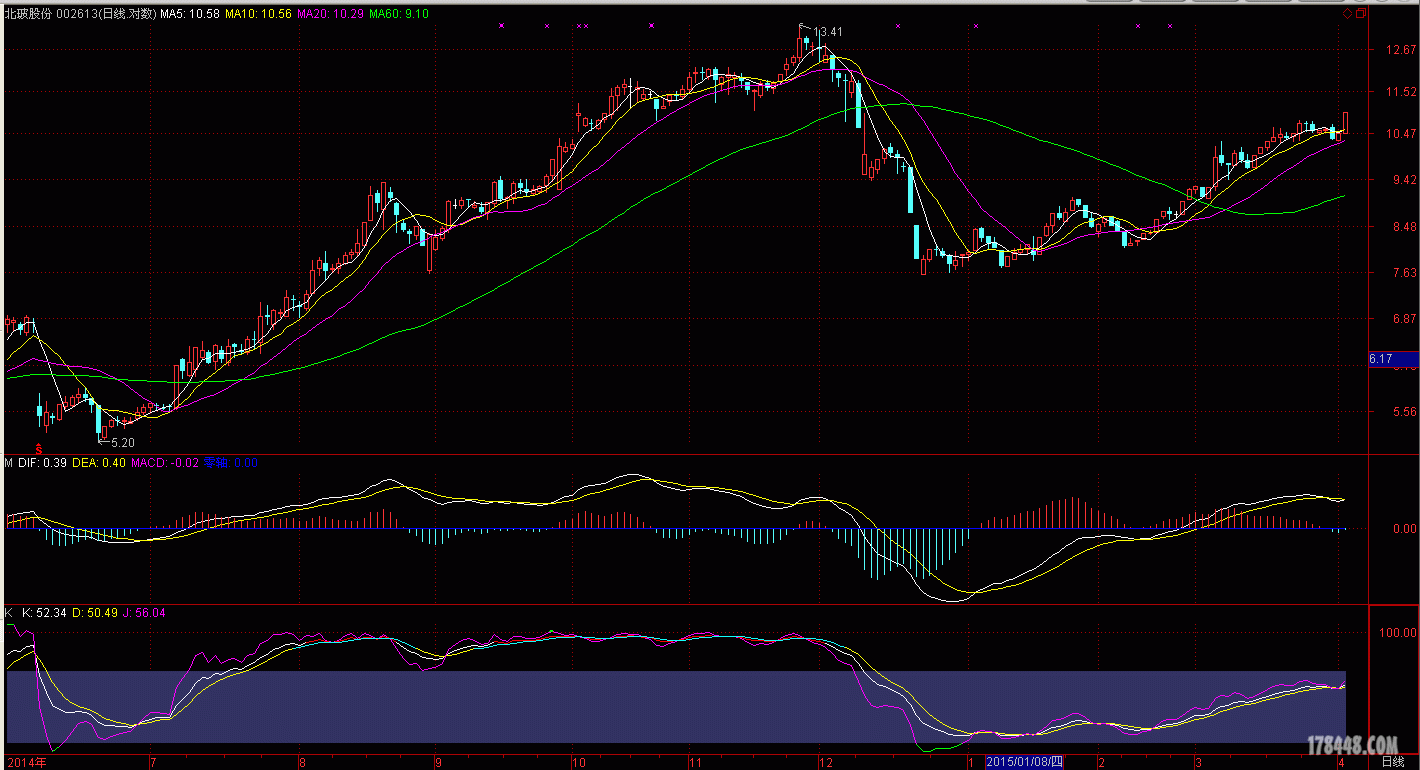Click the month 11 time axis label

695,762
